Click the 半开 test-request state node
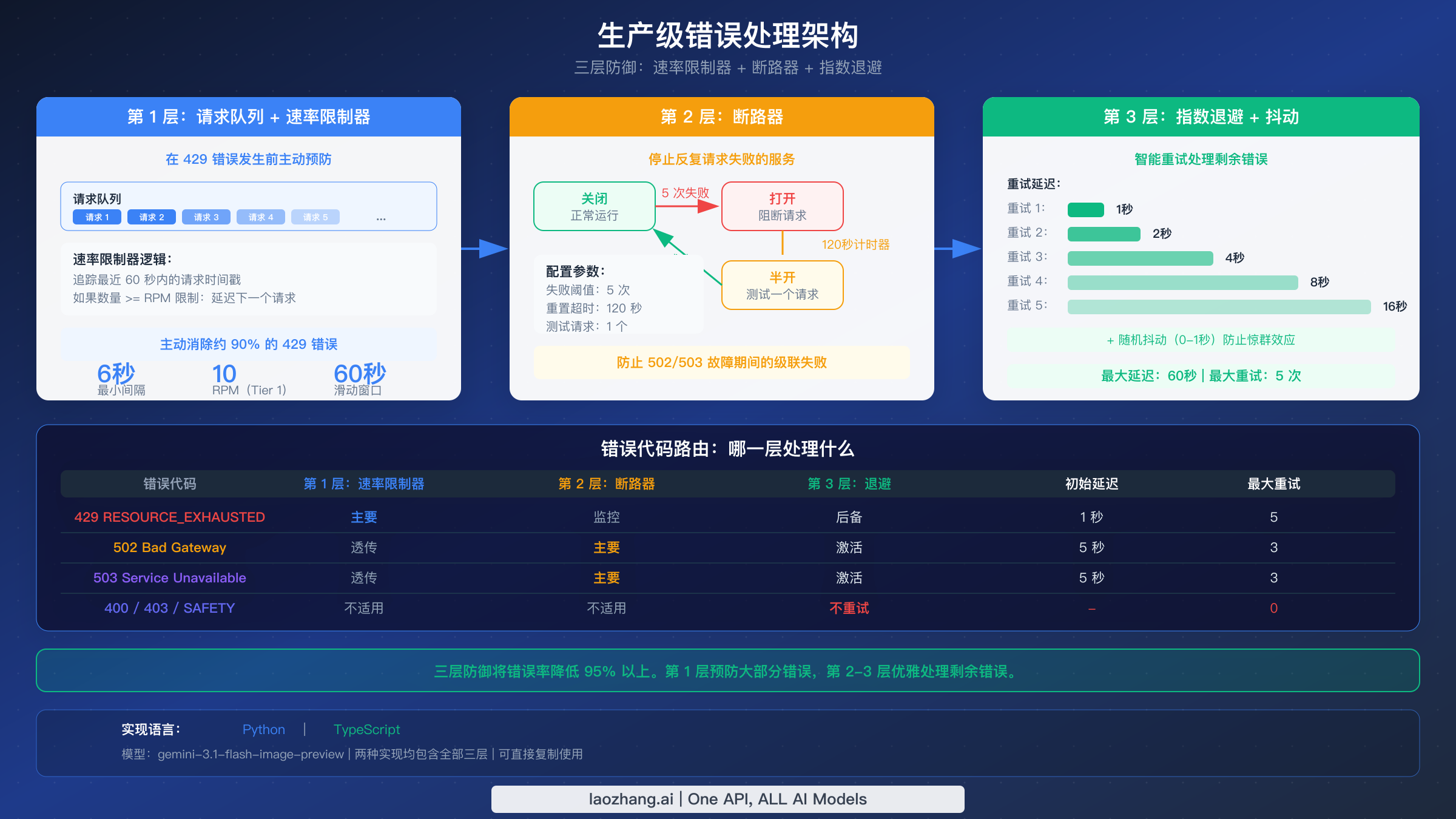1456x819 pixels. tap(782, 285)
